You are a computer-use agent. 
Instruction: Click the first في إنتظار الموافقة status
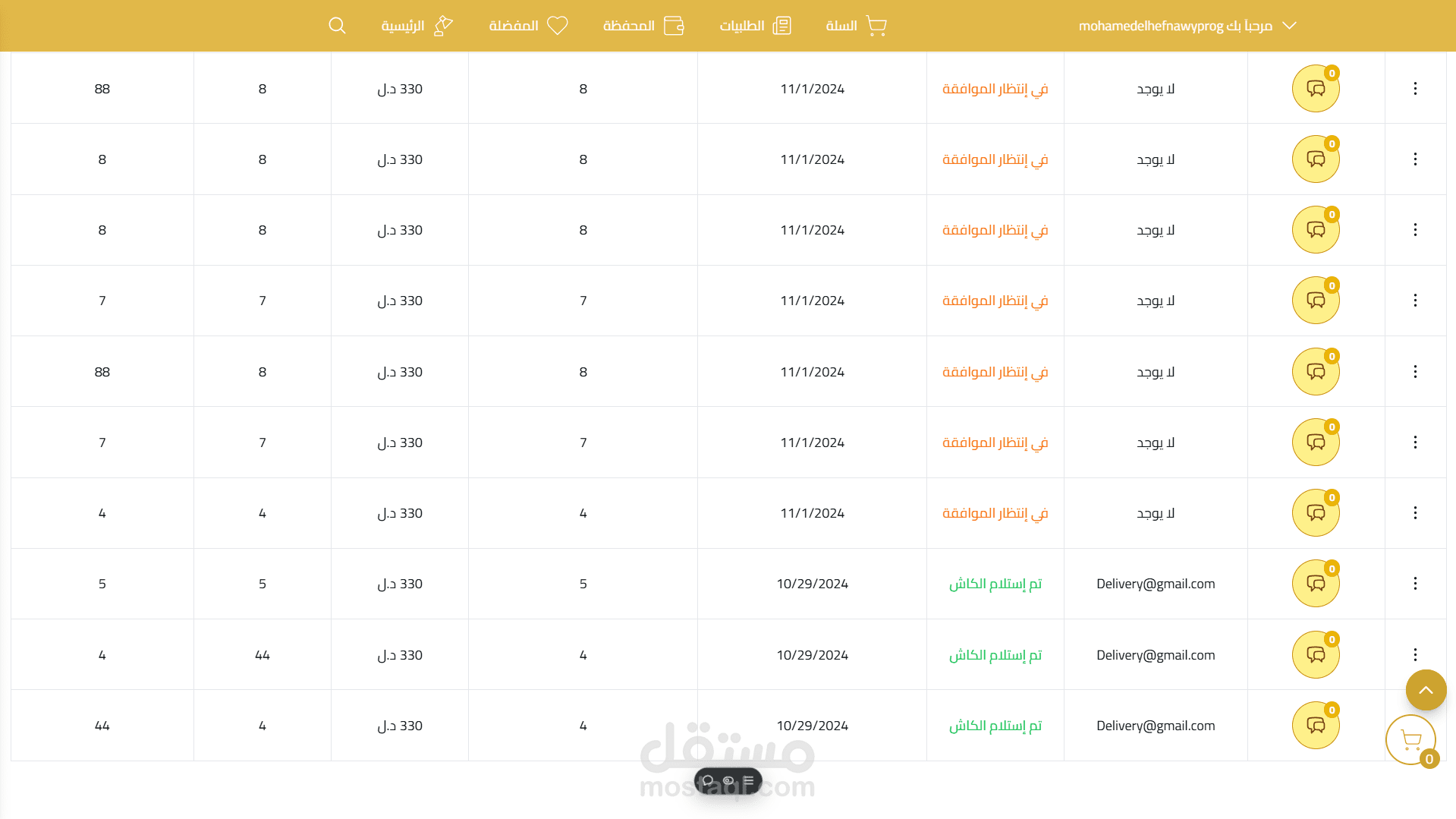995,89
